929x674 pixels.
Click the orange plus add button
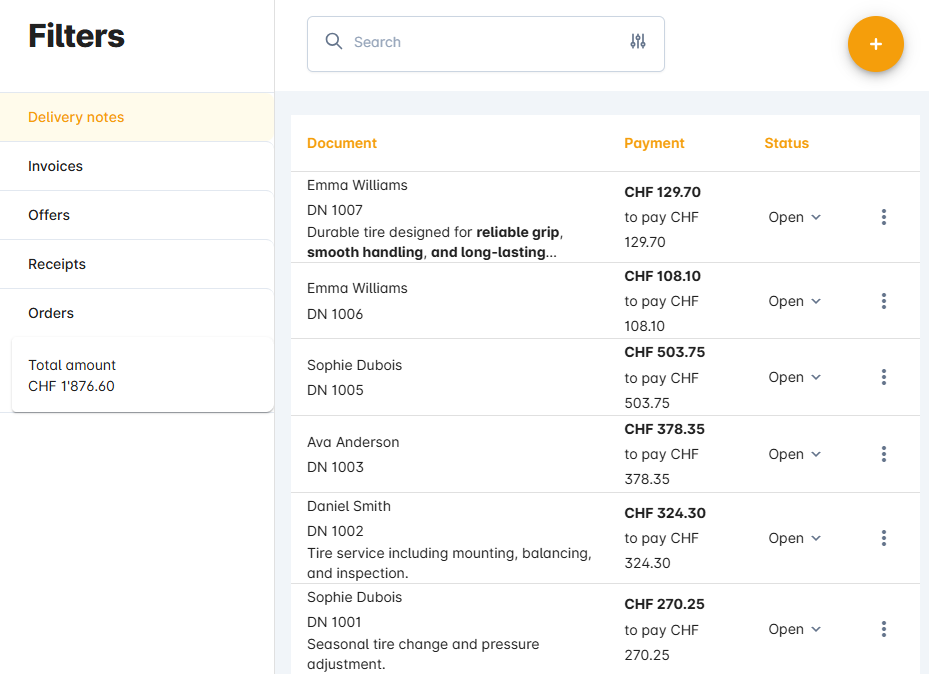click(875, 44)
